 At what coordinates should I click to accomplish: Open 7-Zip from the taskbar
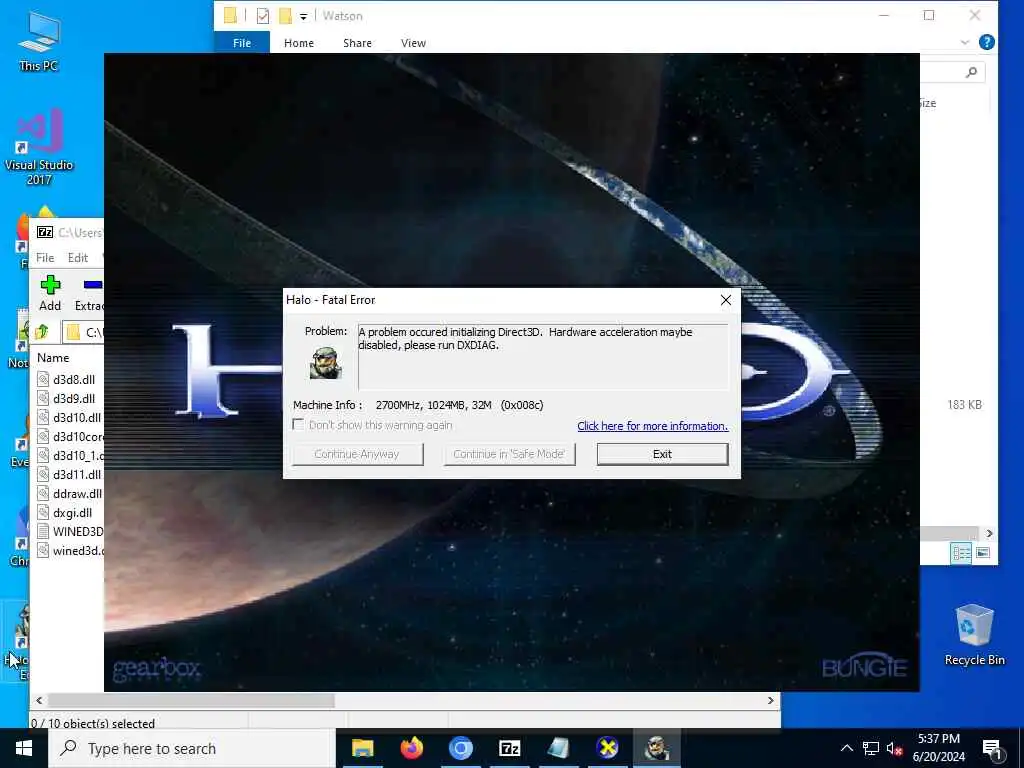pyautogui.click(x=509, y=748)
